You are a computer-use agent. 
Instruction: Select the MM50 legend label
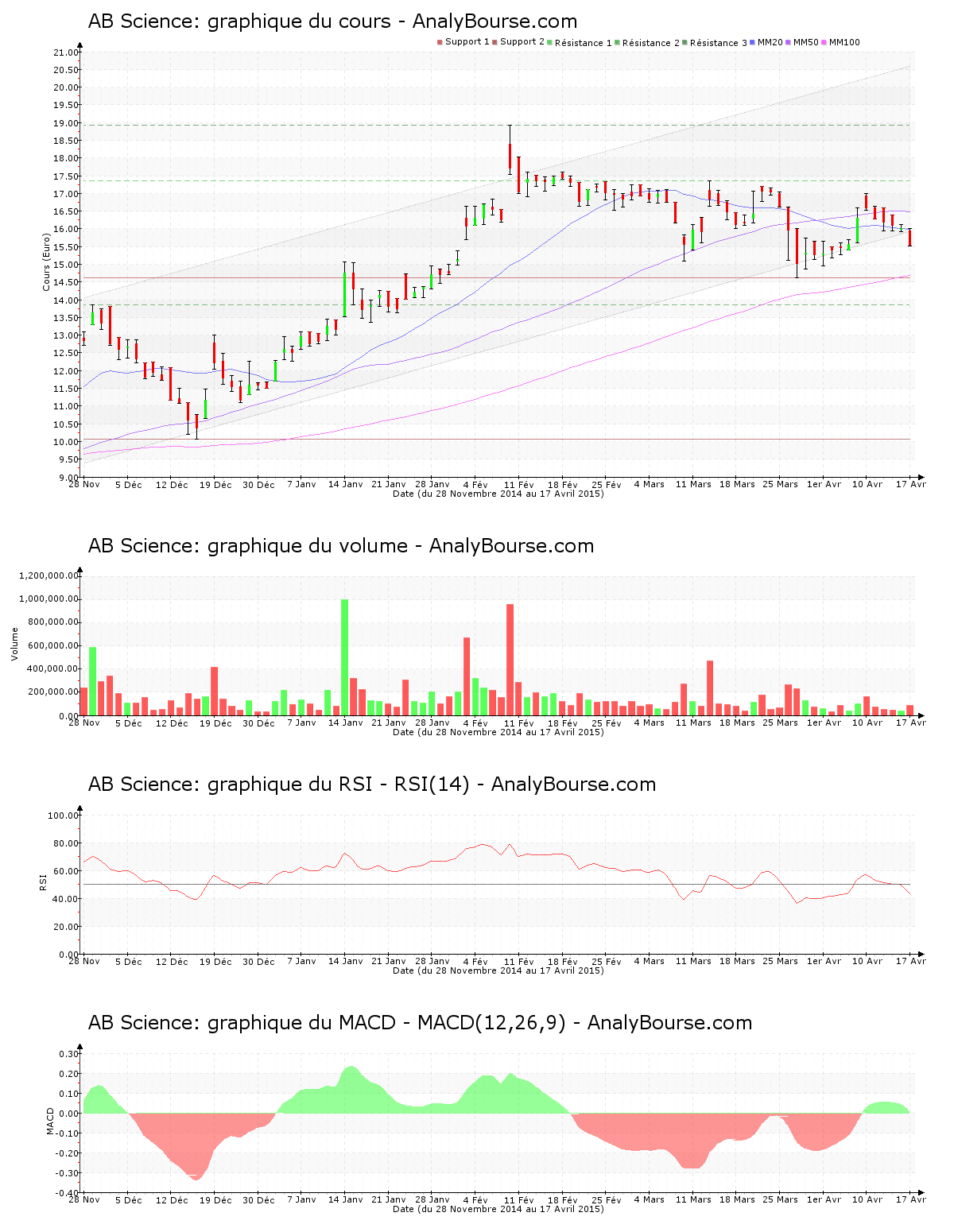pyautogui.click(x=806, y=42)
